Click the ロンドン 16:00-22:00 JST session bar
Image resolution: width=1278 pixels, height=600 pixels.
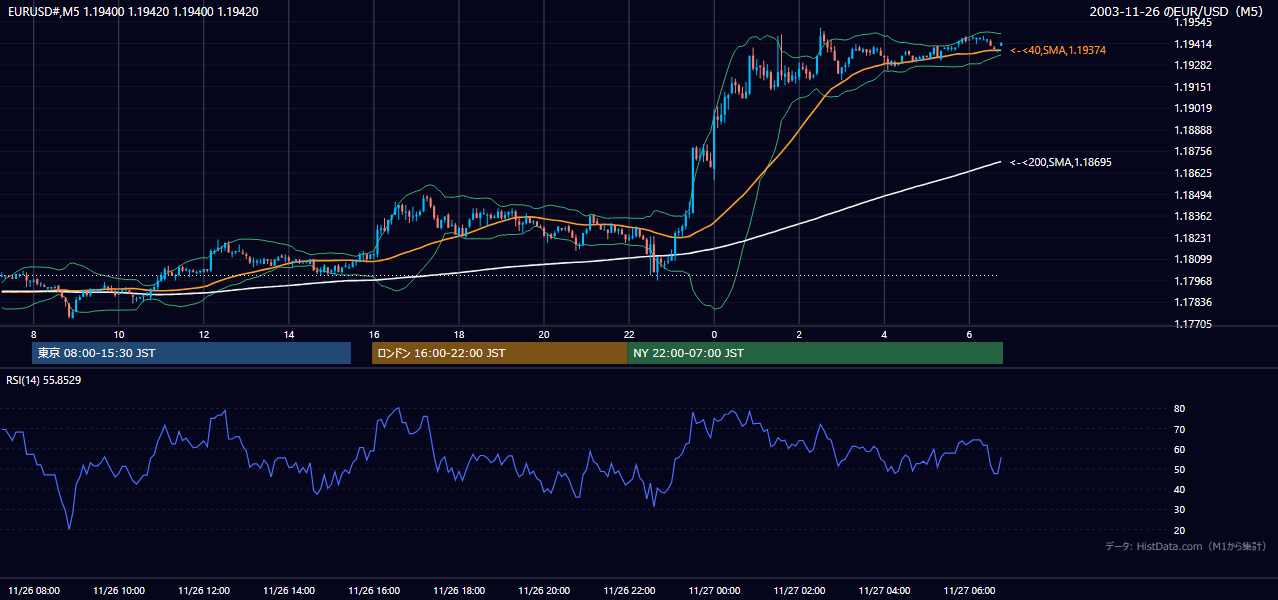[499, 353]
